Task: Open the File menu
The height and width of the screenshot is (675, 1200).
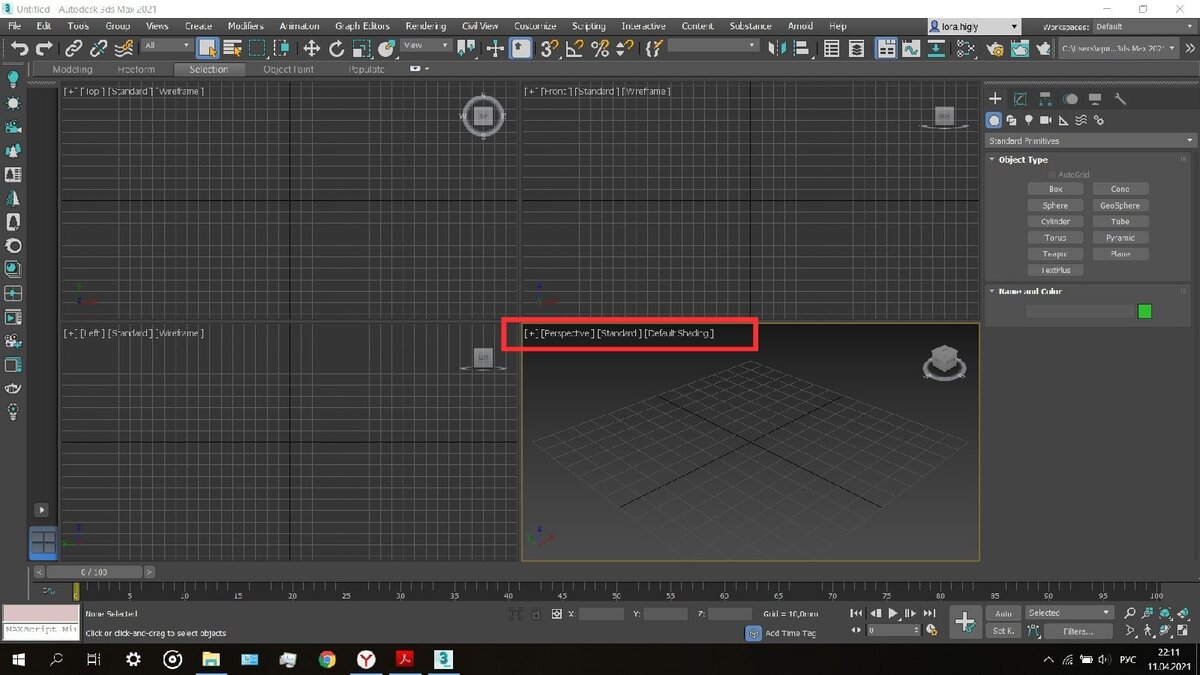Action: (15, 26)
